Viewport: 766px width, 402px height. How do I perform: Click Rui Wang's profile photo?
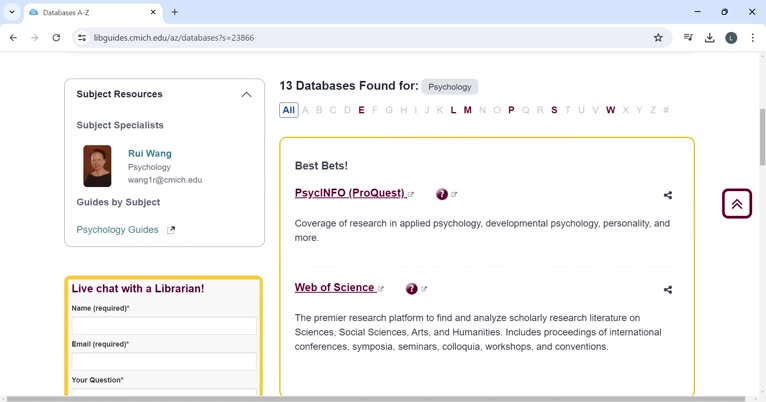[97, 166]
